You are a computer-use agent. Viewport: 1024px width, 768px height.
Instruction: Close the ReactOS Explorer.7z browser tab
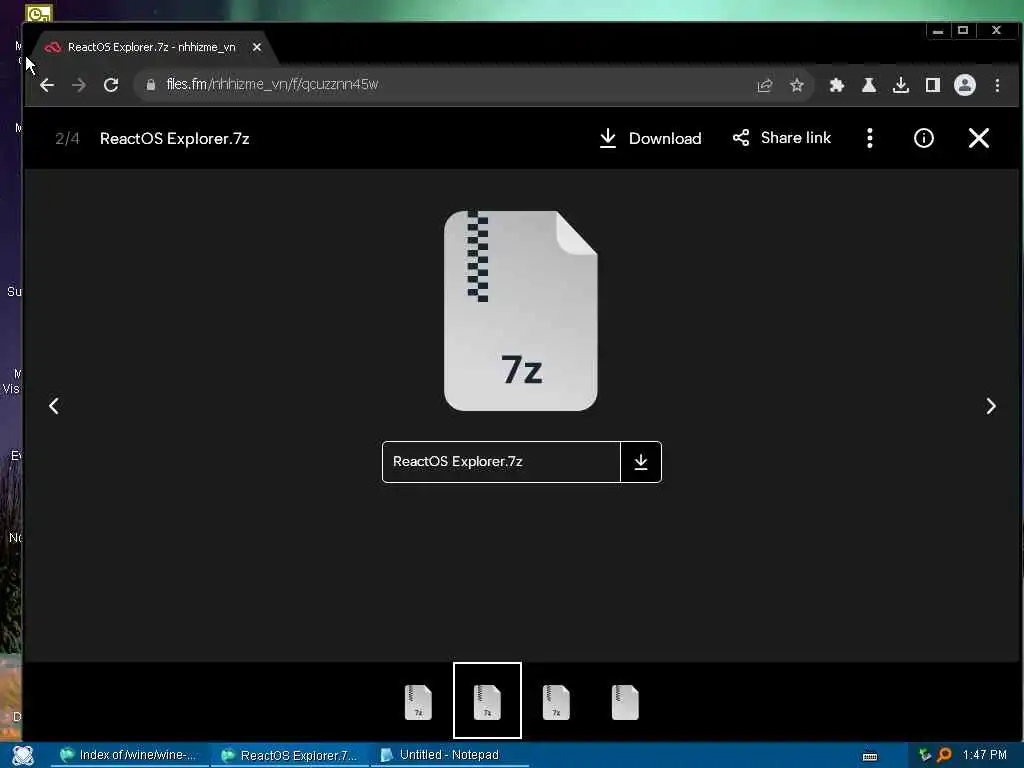(x=257, y=47)
